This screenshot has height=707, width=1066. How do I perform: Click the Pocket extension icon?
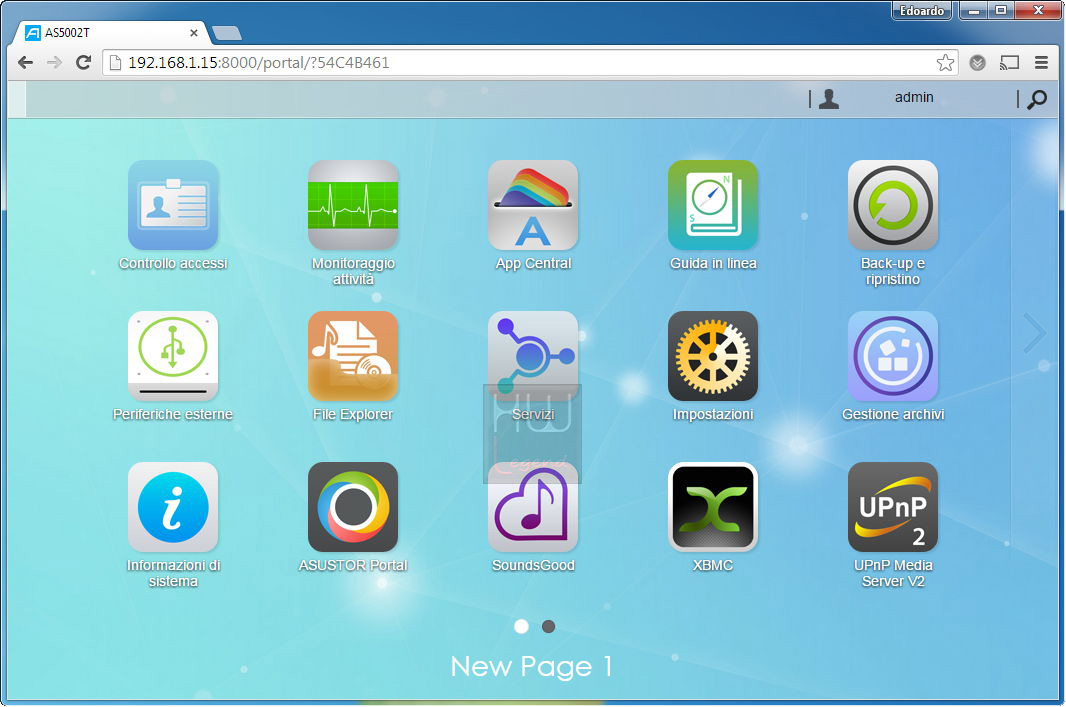tap(978, 63)
